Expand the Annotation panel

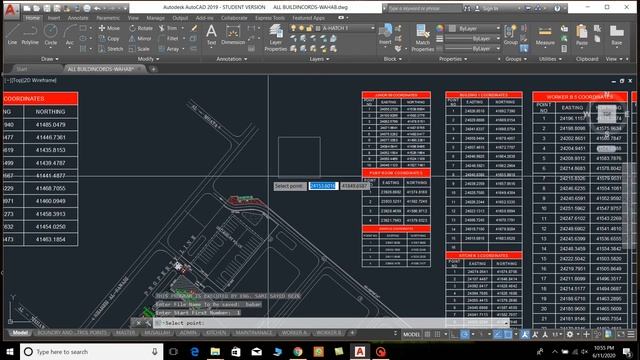coord(232,59)
